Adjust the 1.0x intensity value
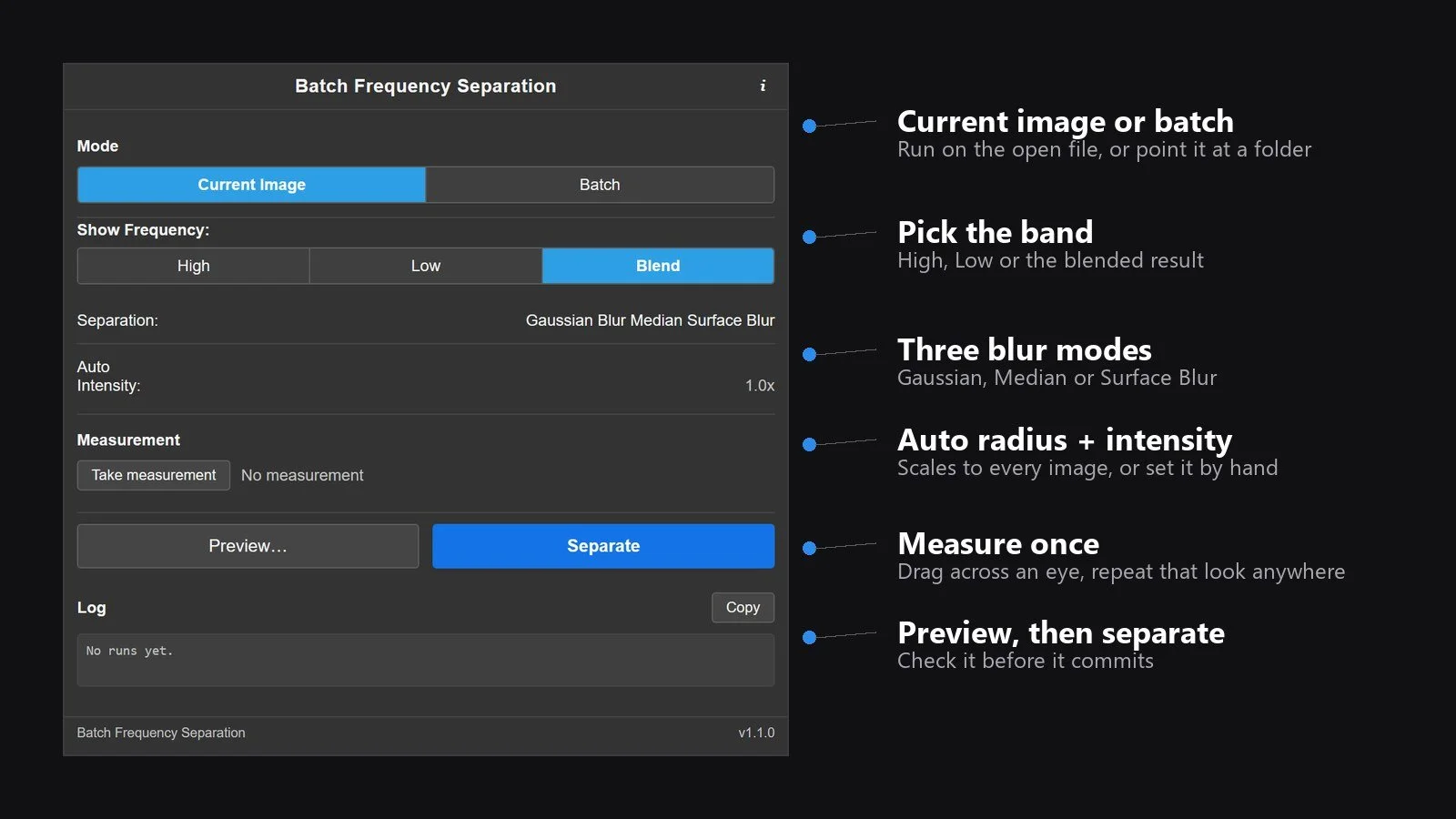 760,386
